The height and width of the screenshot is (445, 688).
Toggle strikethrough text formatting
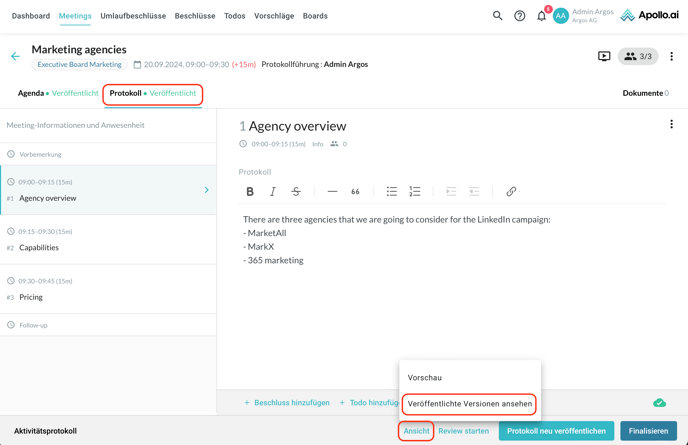296,191
